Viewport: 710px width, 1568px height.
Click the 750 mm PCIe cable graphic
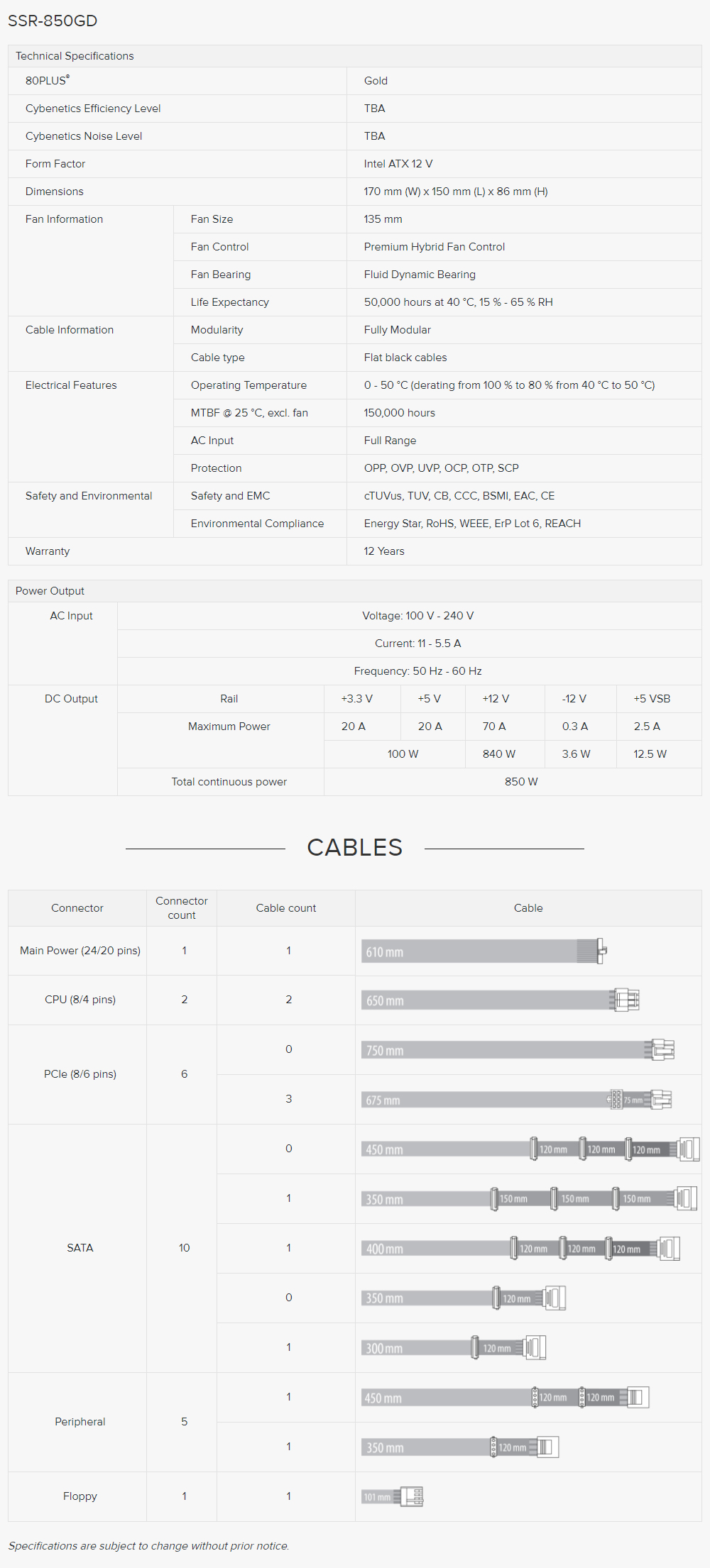coord(518,1049)
